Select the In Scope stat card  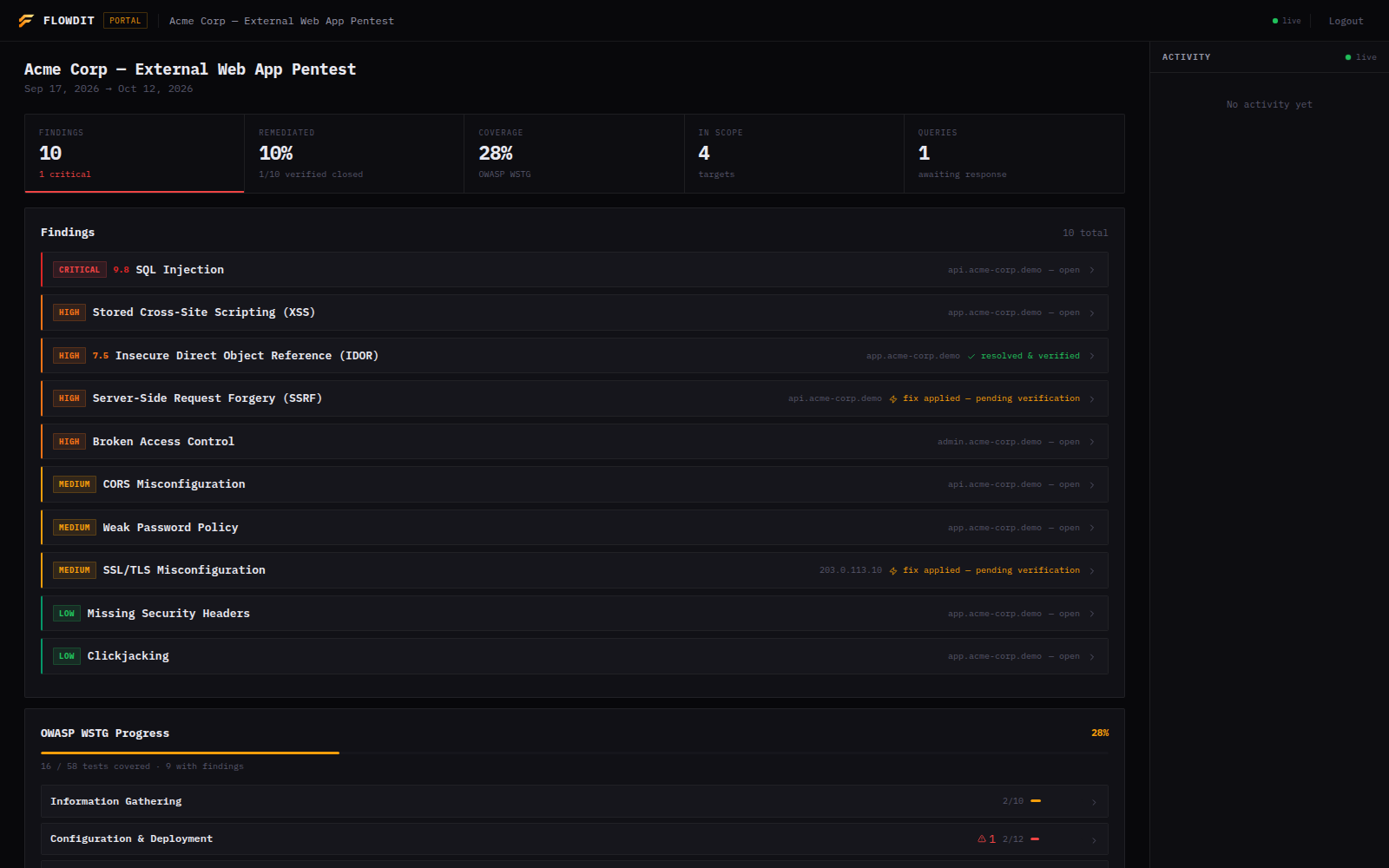point(794,154)
